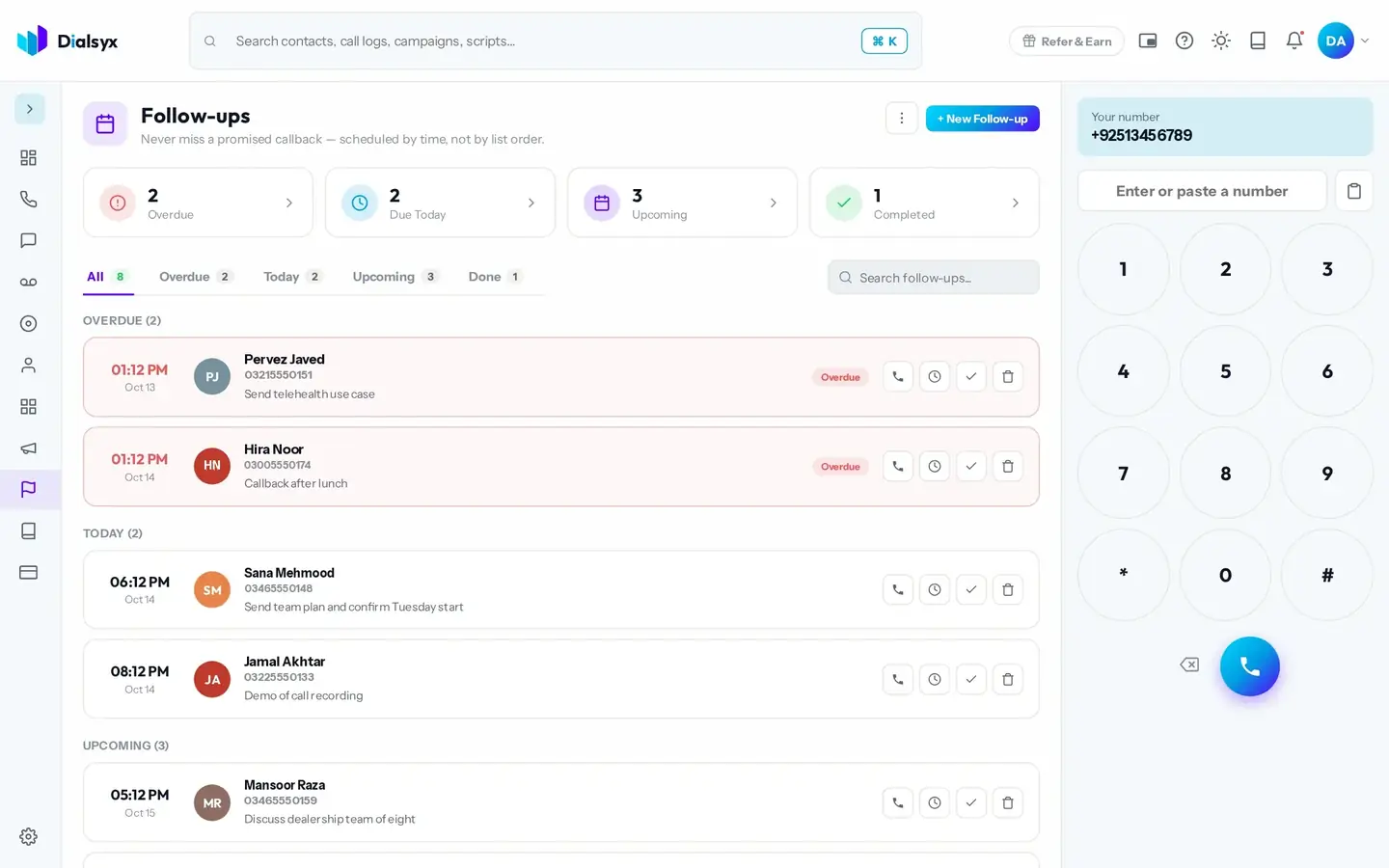Expand the sidebar with chevron
Screen dimensions: 1389x868
point(30,109)
